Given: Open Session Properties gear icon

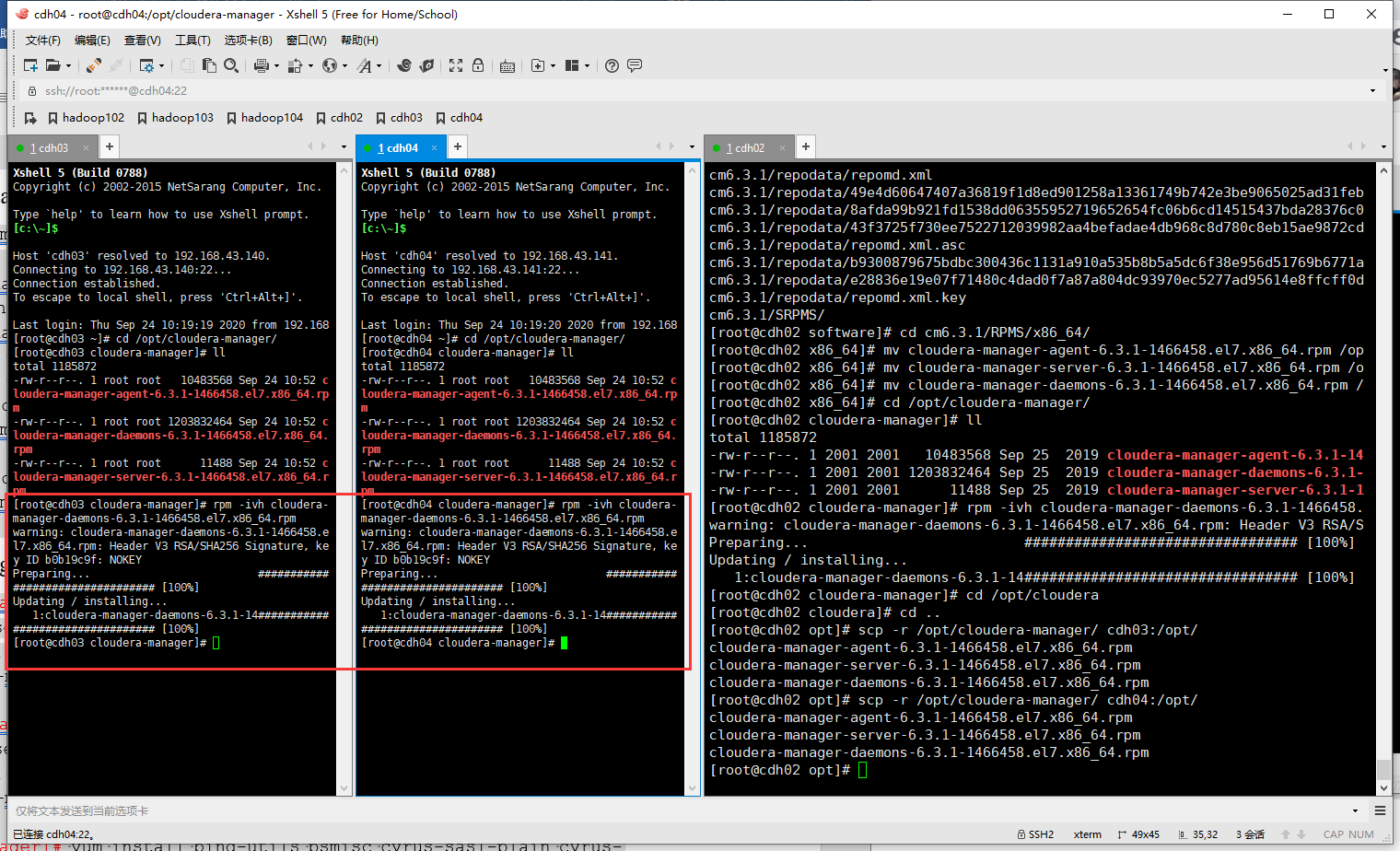Looking at the screenshot, I should point(147,65).
